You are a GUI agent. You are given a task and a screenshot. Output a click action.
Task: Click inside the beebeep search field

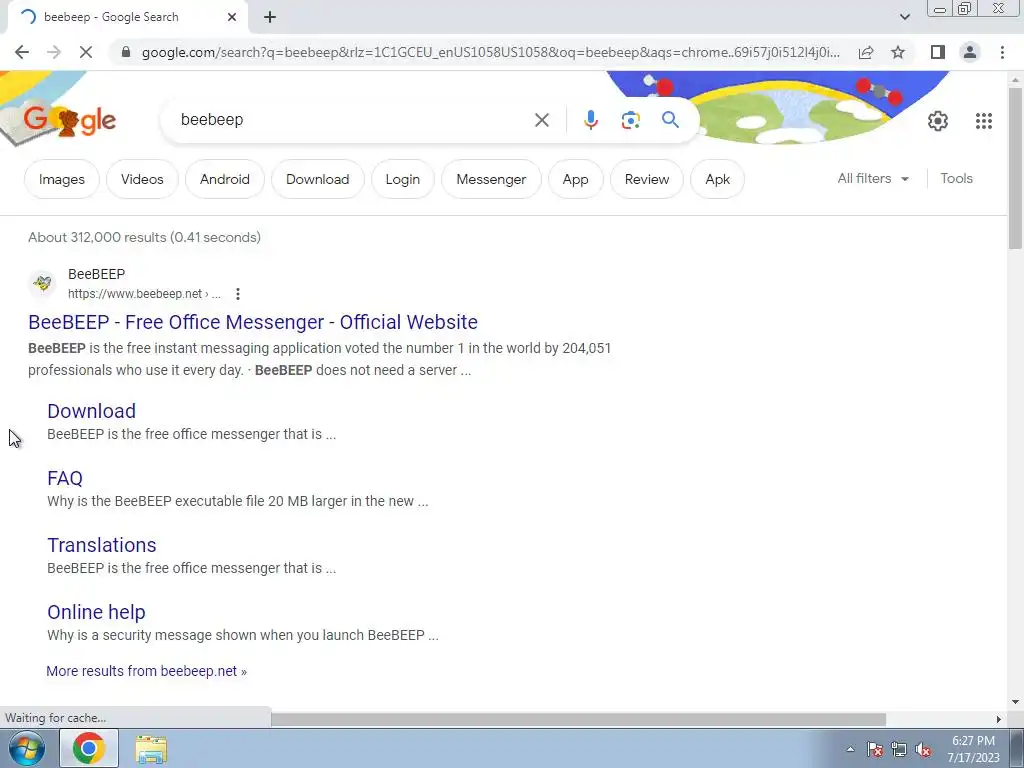[353, 120]
